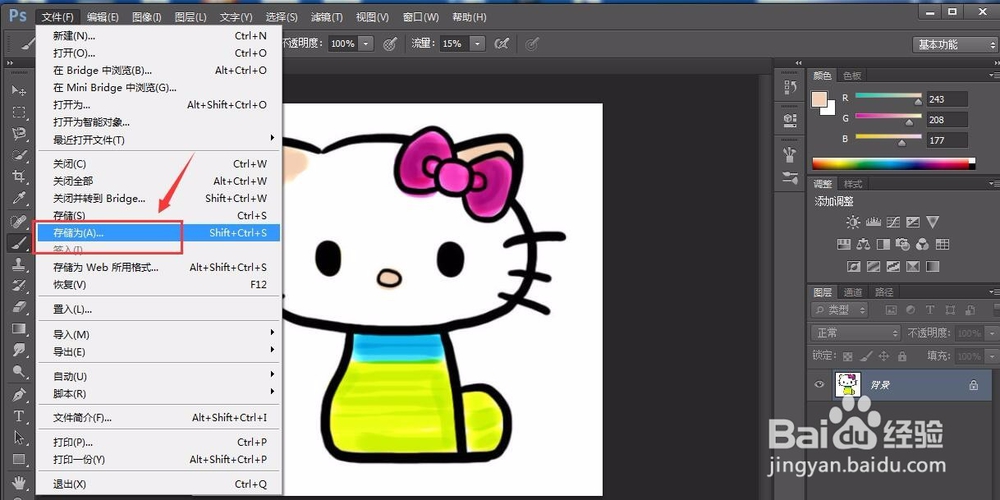Open the collapsed History panel icon
Viewport: 1000px width, 500px height.
790,88
